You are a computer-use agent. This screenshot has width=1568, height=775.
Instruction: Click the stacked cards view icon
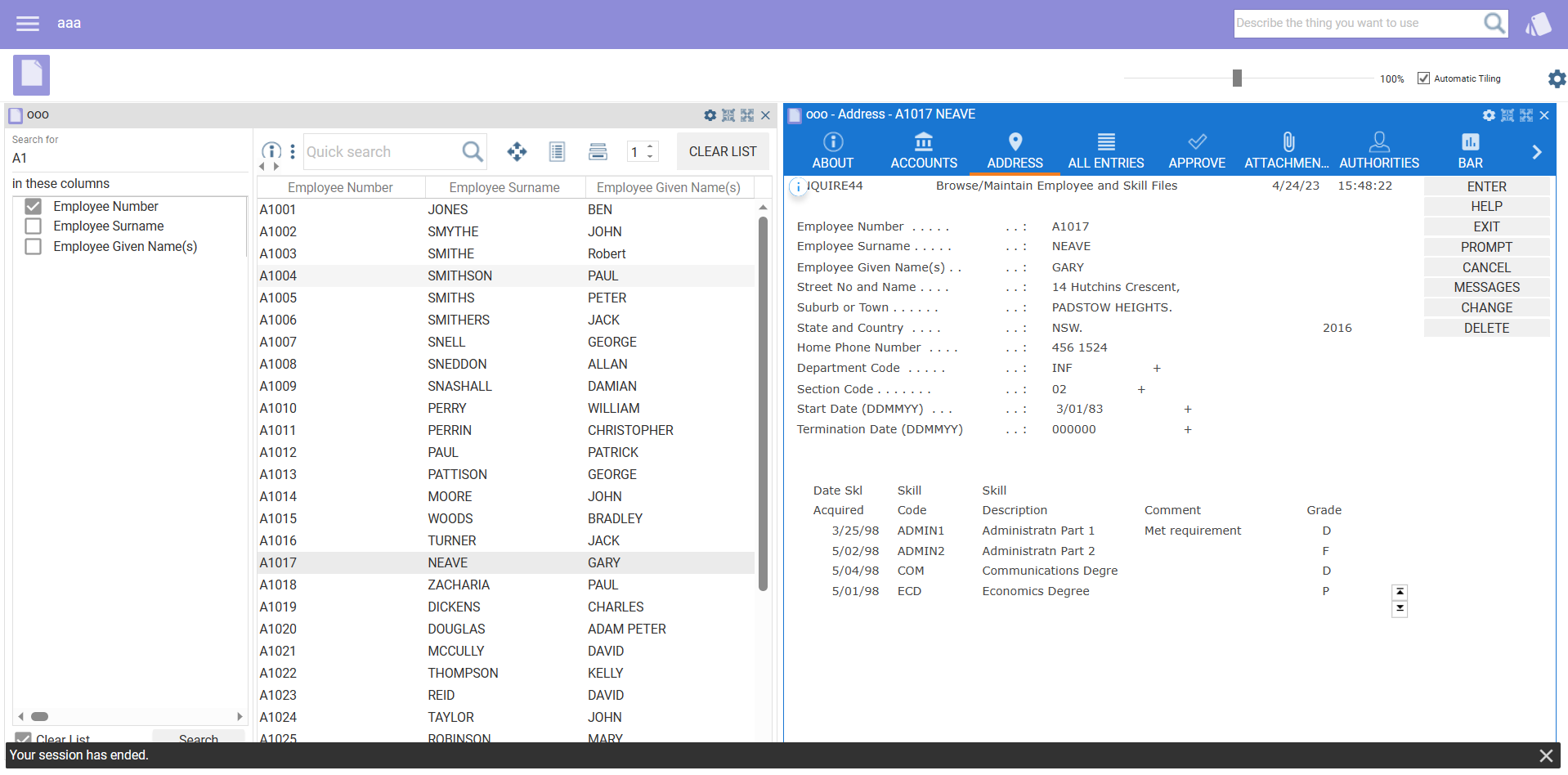click(x=598, y=151)
